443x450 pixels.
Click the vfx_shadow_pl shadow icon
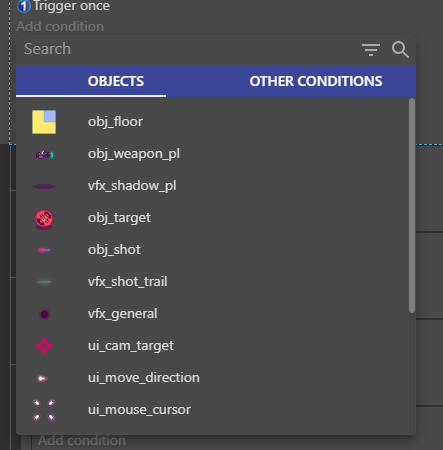pos(44,186)
